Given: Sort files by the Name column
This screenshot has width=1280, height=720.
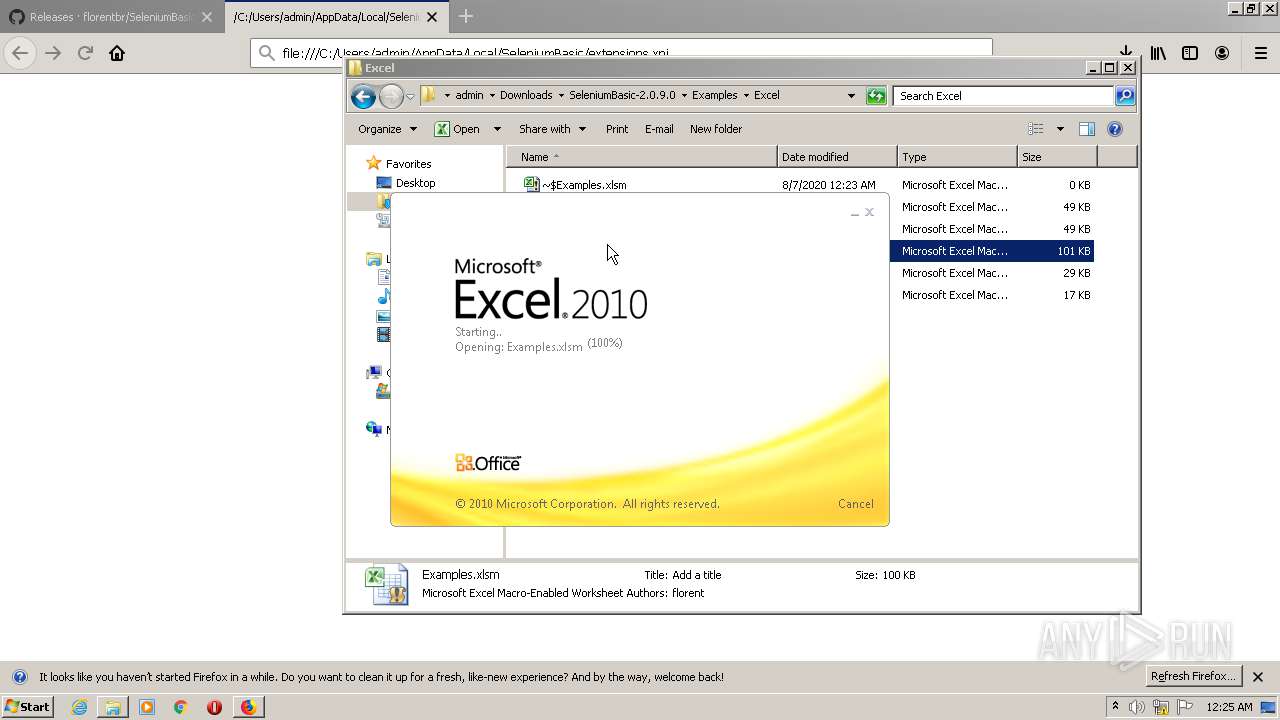Looking at the screenshot, I should coord(642,157).
